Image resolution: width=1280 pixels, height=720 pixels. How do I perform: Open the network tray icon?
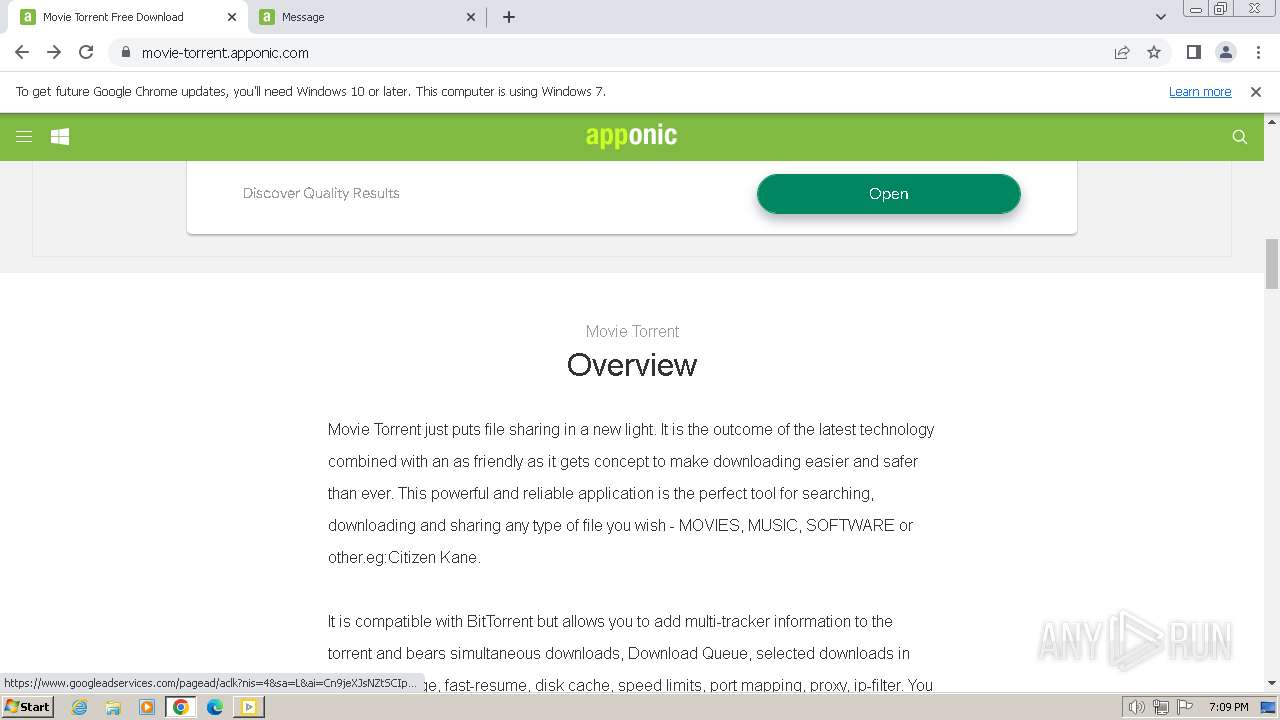[1161, 707]
